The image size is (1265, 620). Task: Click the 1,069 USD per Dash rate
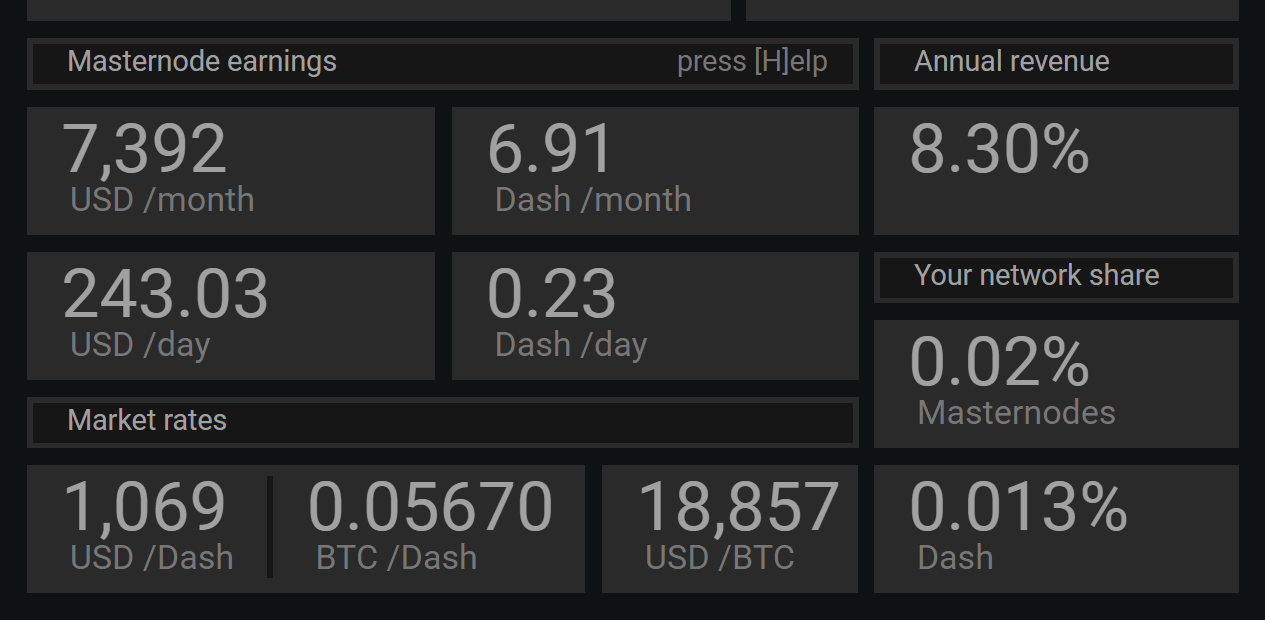(x=145, y=507)
